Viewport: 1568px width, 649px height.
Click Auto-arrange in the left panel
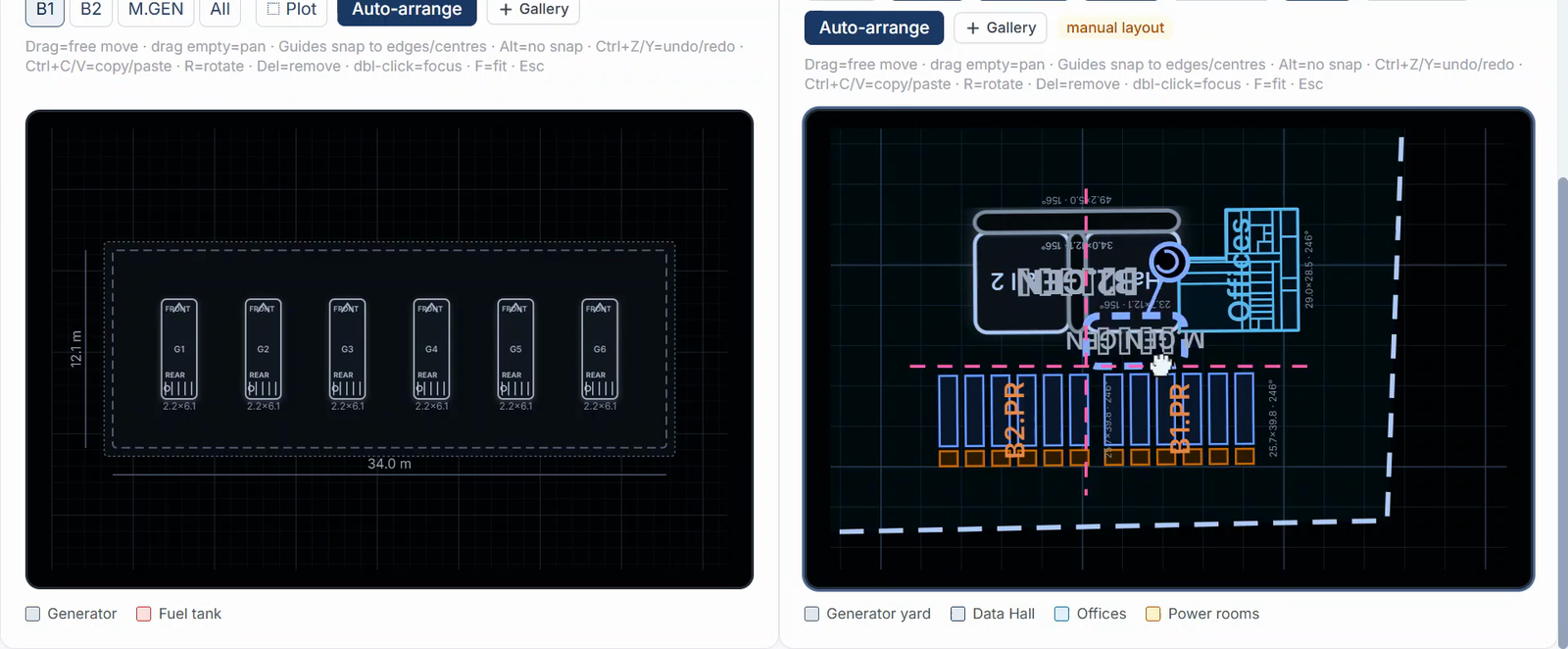pos(407,10)
